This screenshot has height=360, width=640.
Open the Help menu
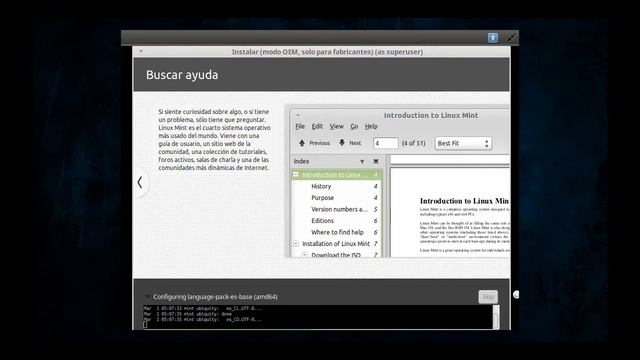[371, 127]
